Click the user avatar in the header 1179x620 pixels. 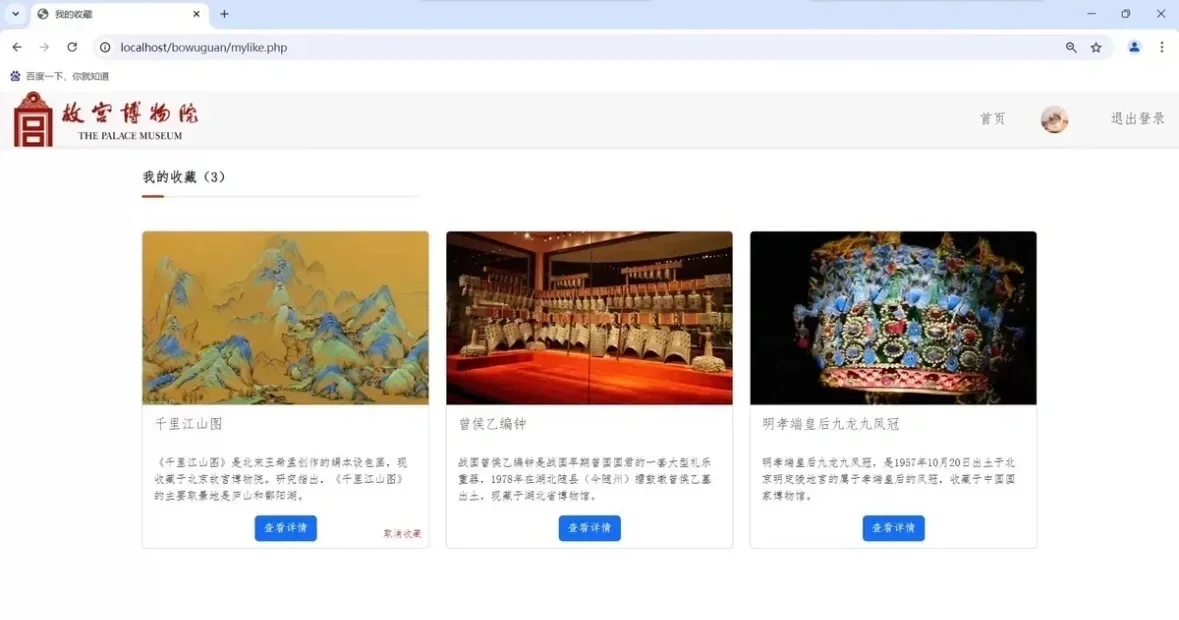click(1054, 119)
